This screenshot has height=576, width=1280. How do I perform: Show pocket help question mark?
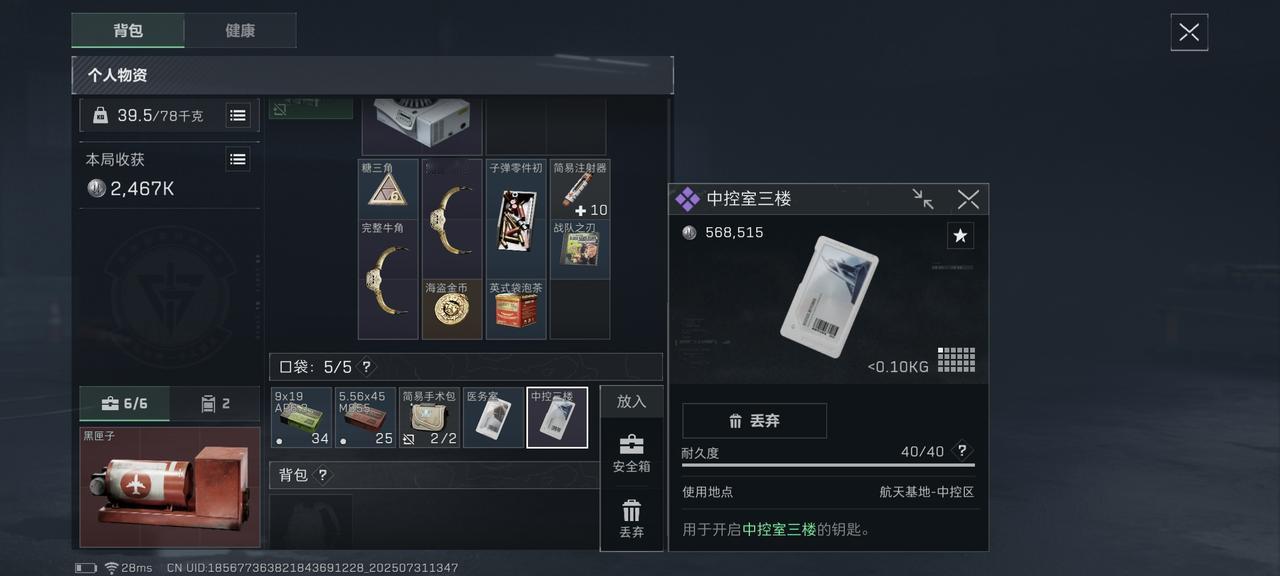(x=366, y=367)
